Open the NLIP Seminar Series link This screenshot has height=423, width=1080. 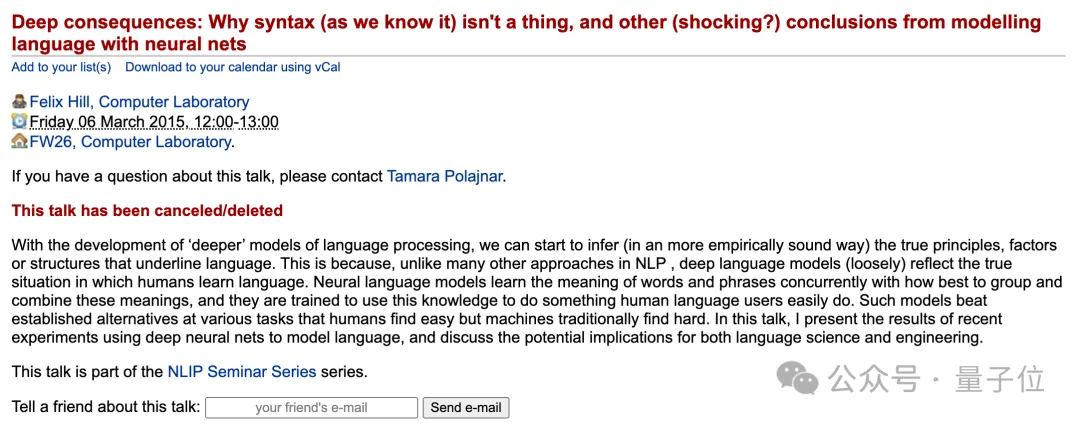pos(242,372)
